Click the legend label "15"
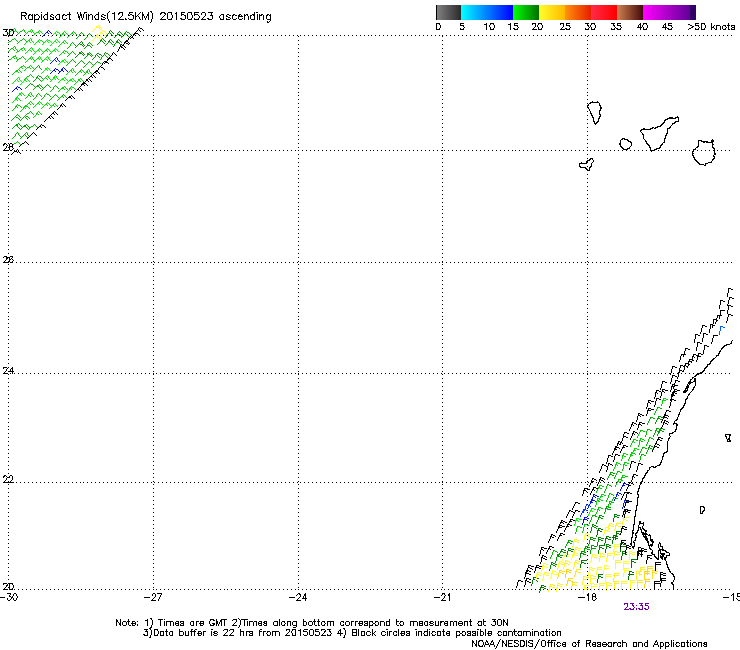740x650 pixels. [513, 27]
